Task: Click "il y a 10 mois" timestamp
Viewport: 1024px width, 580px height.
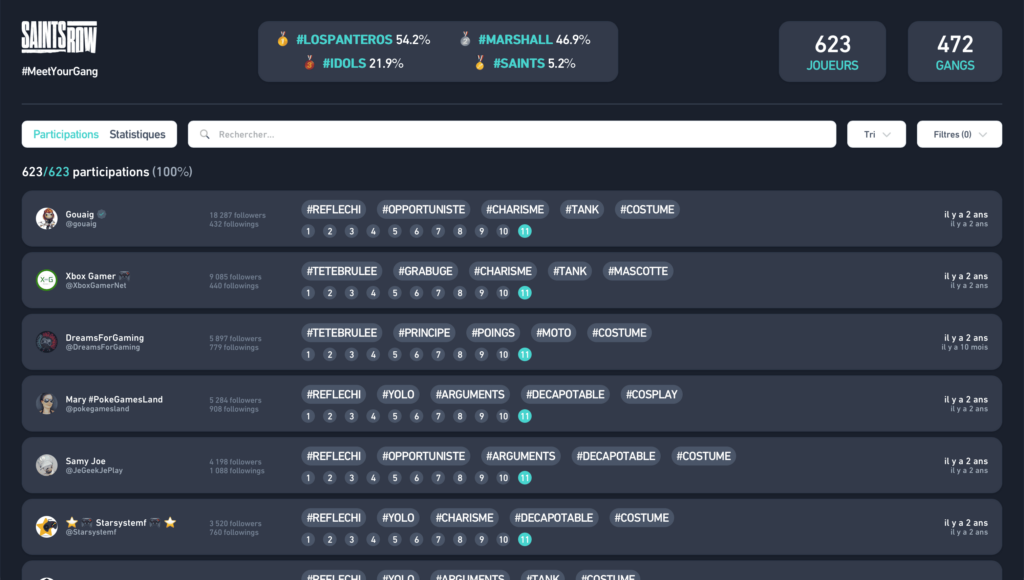Action: click(965, 347)
